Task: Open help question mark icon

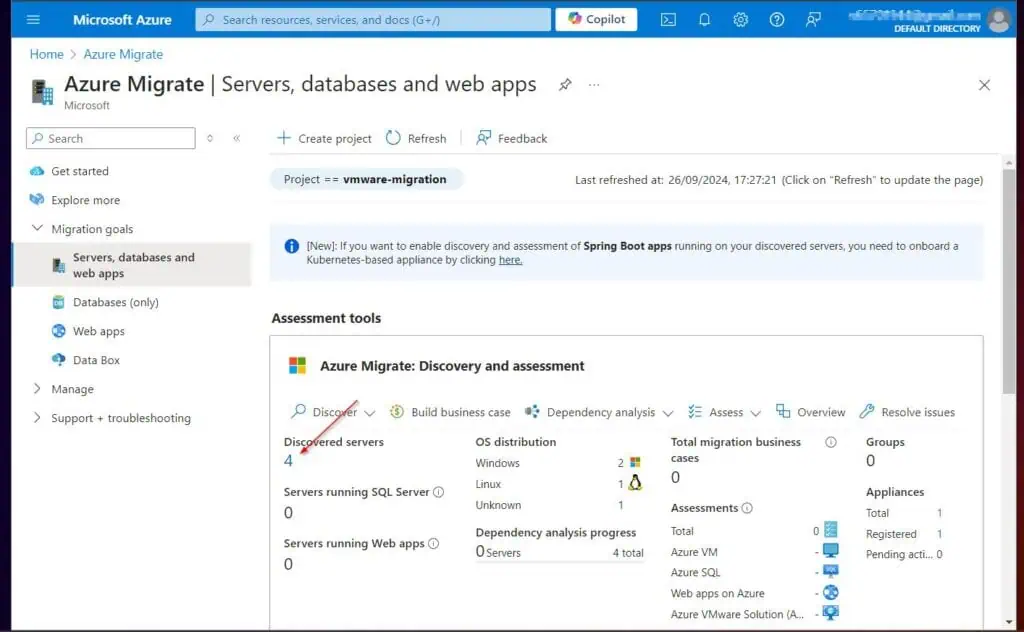Action: click(776, 20)
